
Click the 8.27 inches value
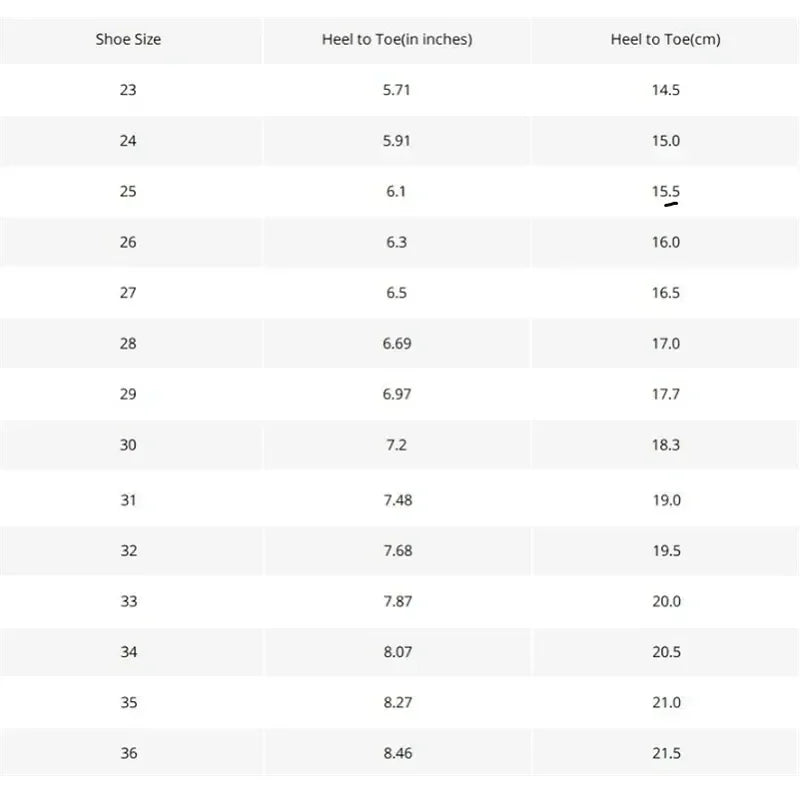coord(397,703)
